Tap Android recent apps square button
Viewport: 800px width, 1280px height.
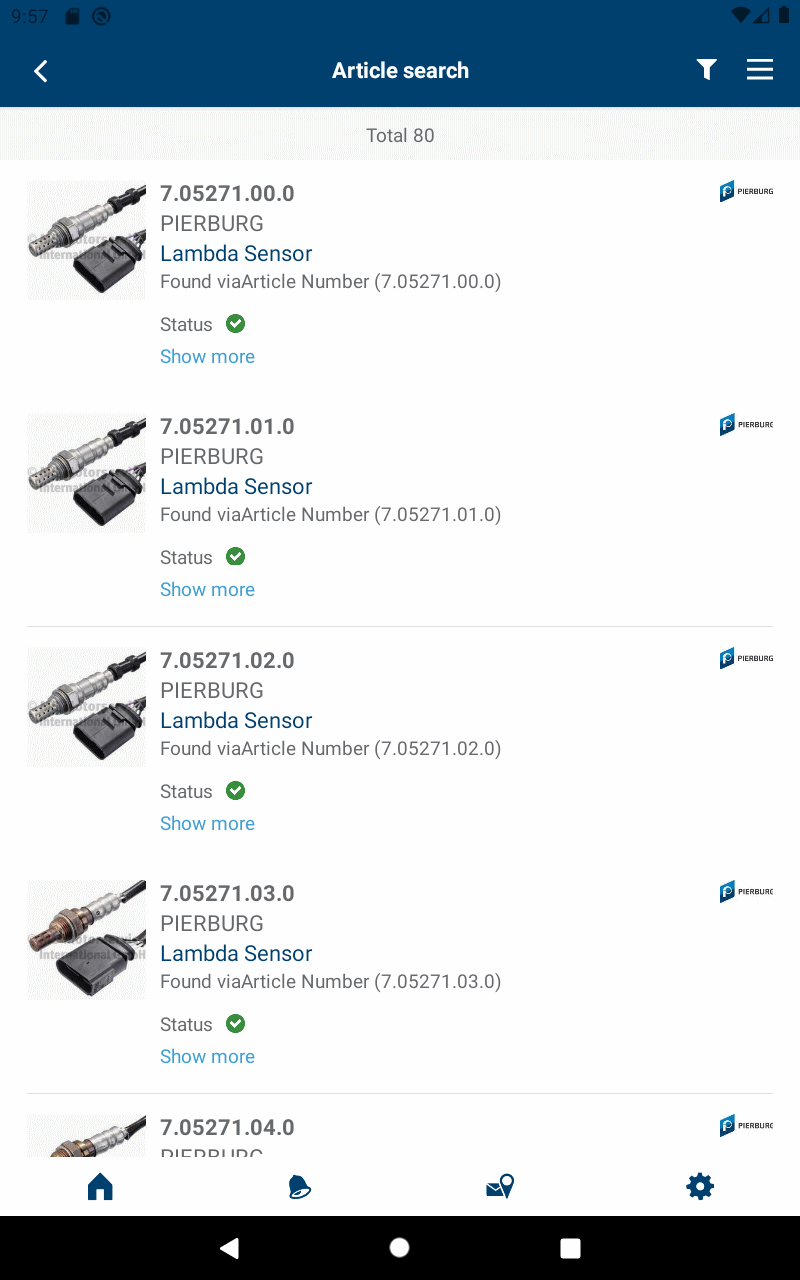coord(570,1248)
